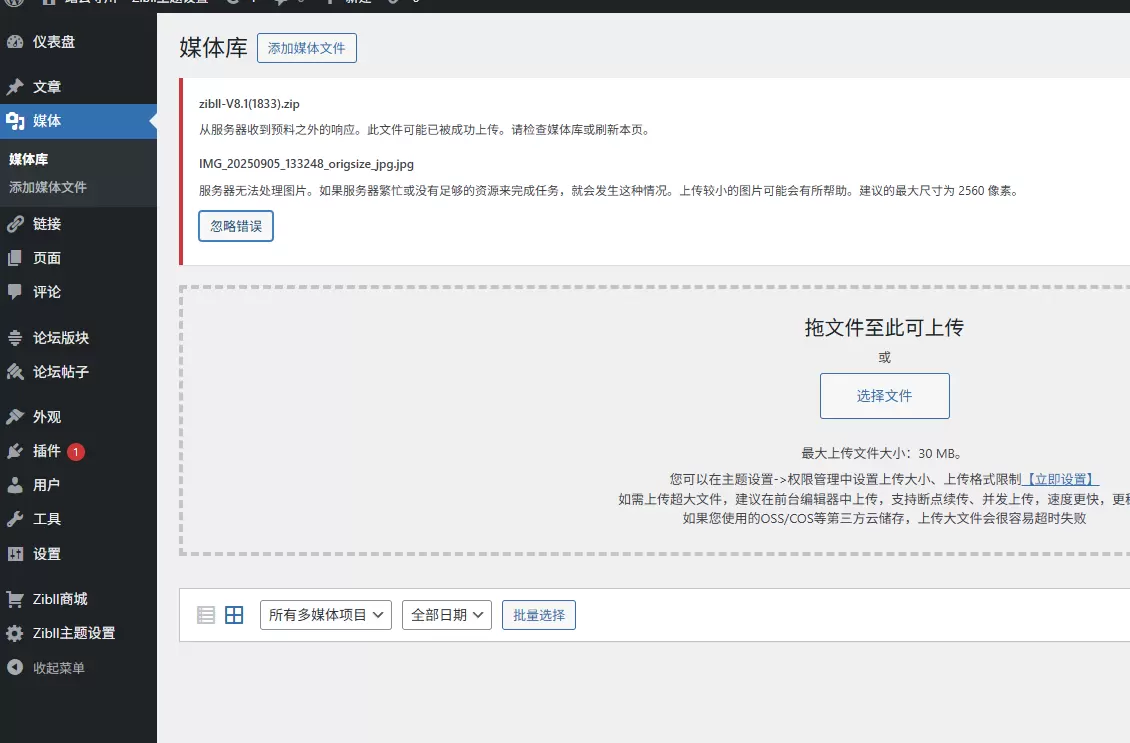The image size is (1130, 743).
Task: Click the 服务器无法处理图片 error message
Action: pyautogui.click(x=610, y=191)
